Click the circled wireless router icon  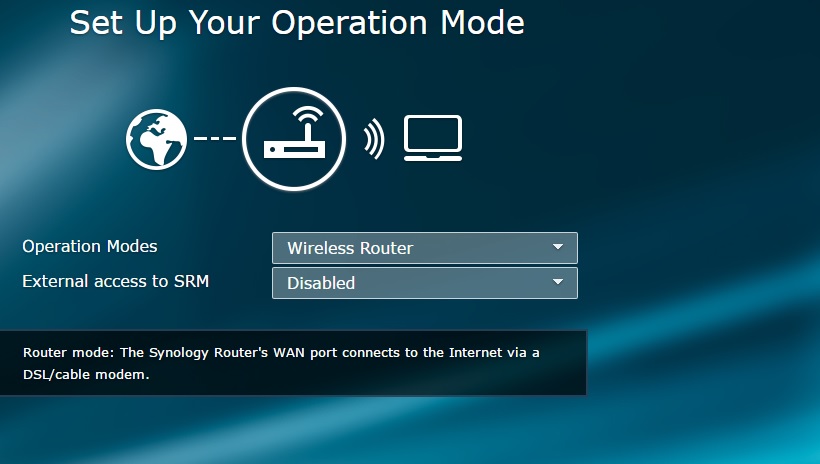[x=294, y=139]
